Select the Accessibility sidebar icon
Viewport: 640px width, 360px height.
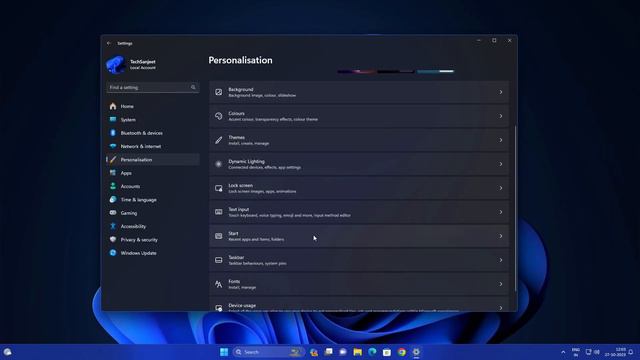coord(113,226)
